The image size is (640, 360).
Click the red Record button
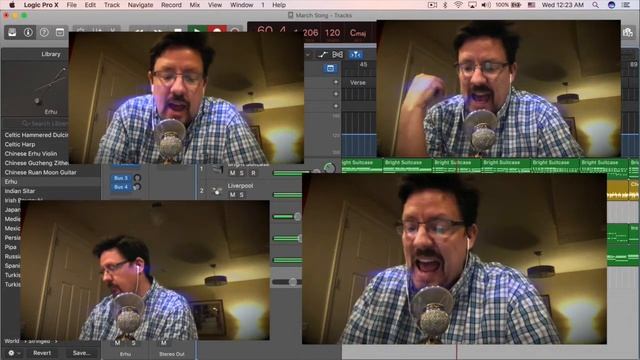(x=217, y=30)
